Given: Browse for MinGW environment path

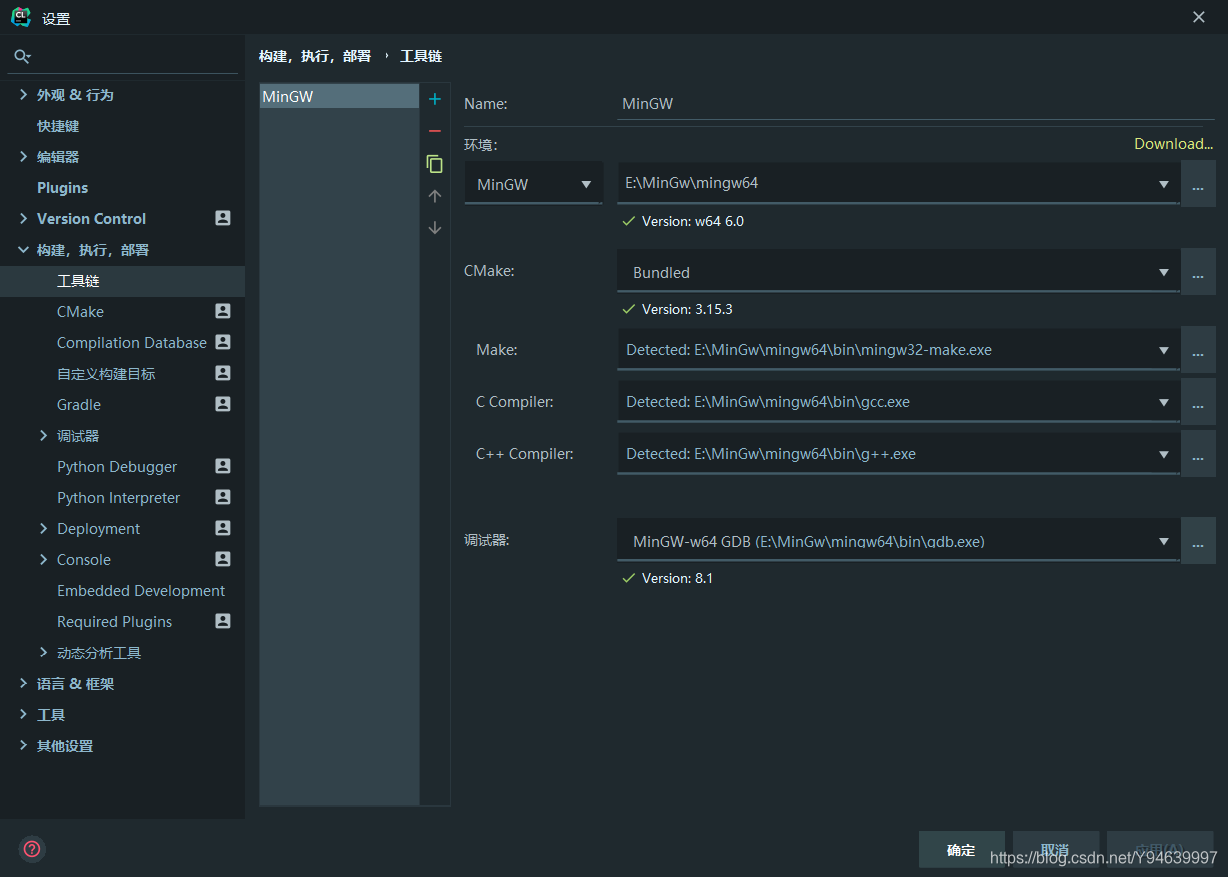Looking at the screenshot, I should pos(1198,184).
